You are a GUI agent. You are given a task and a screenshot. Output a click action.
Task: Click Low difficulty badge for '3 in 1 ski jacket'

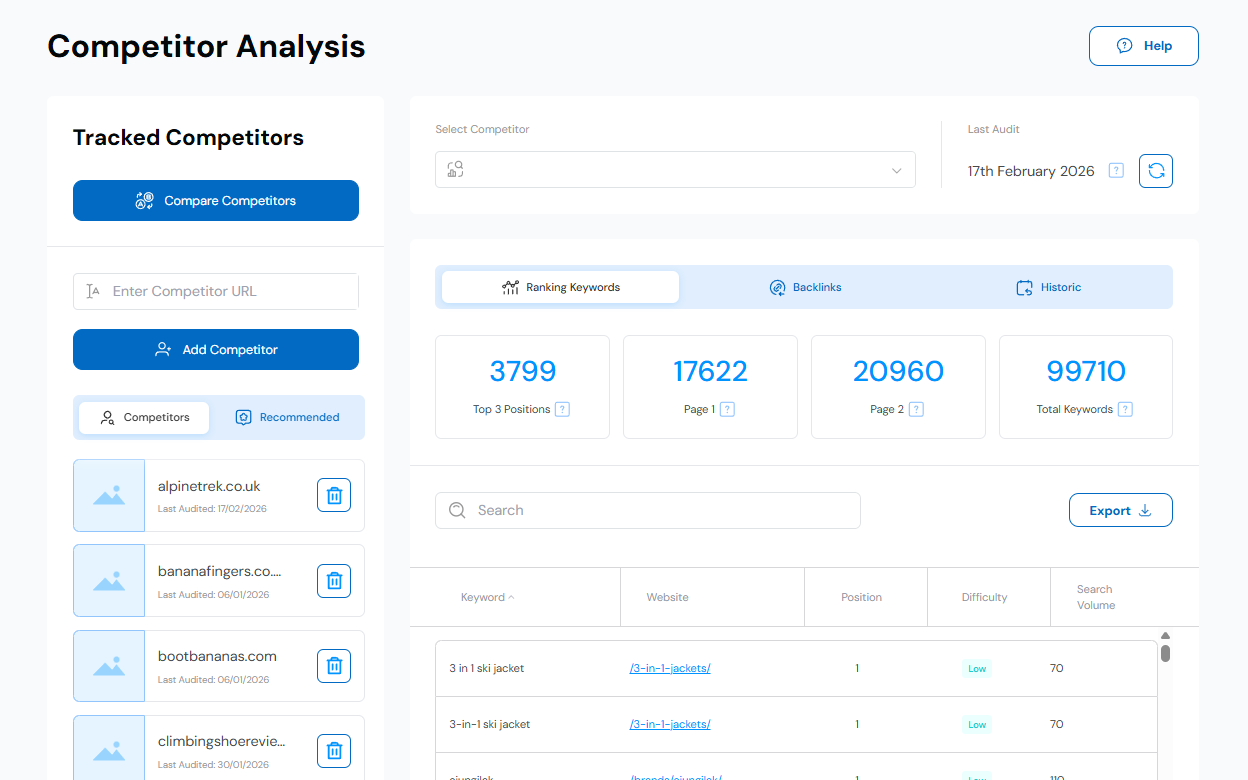click(977, 668)
